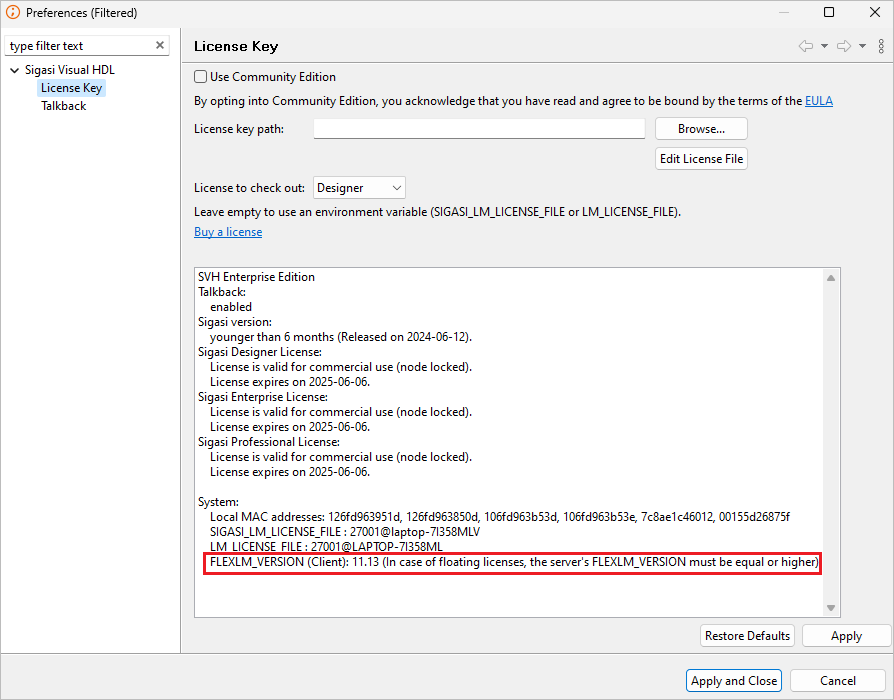Click the license info scrollbar up arrow

[x=831, y=278]
